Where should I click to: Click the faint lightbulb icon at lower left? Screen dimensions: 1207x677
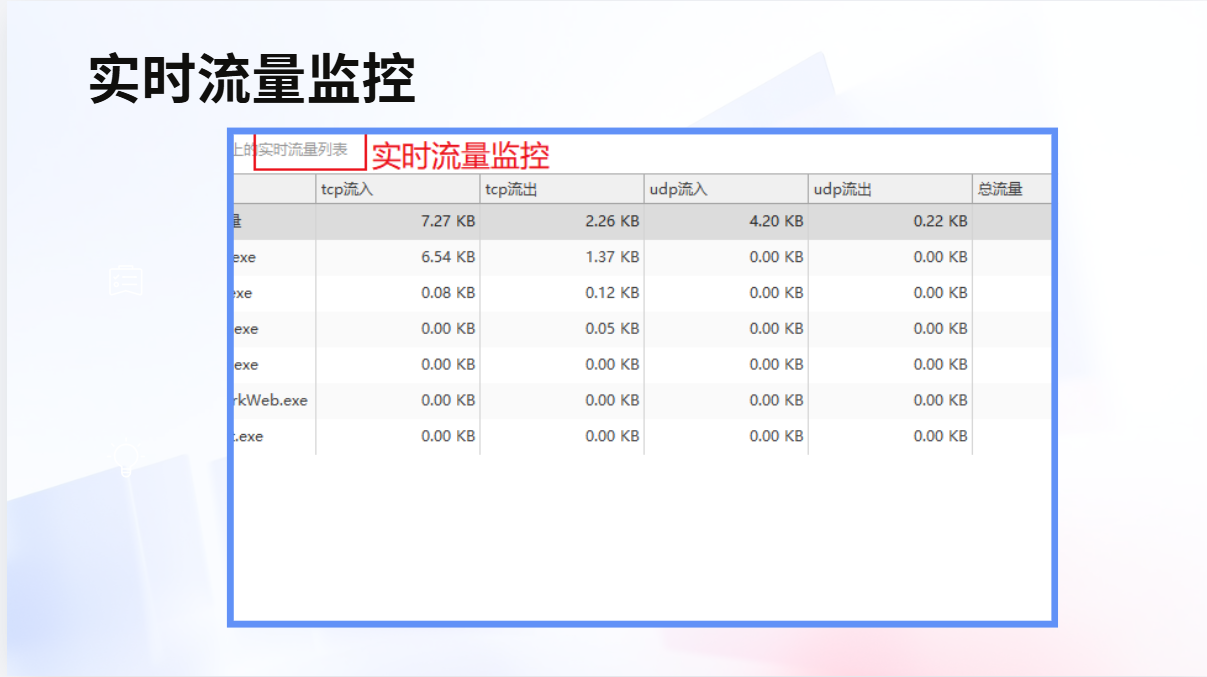point(126,459)
